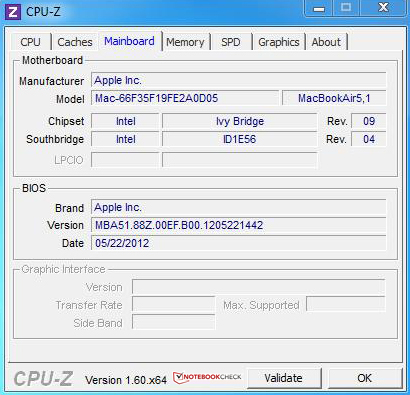Image resolution: width=410 pixels, height=395 pixels.
Task: Click the CPU-Z purple Z title icon
Action: 13,12
